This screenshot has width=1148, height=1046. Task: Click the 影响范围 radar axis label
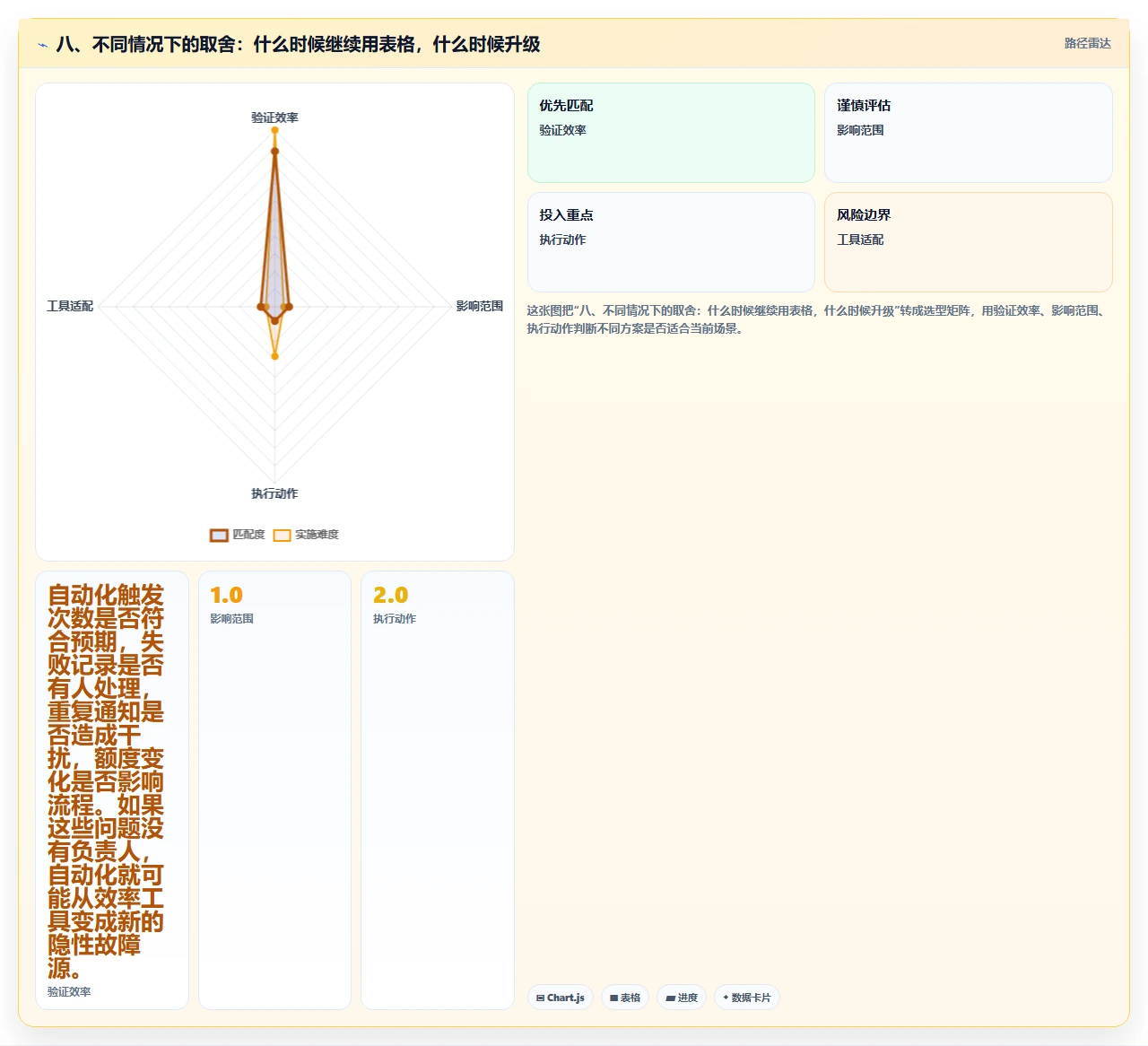pyautogui.click(x=480, y=306)
